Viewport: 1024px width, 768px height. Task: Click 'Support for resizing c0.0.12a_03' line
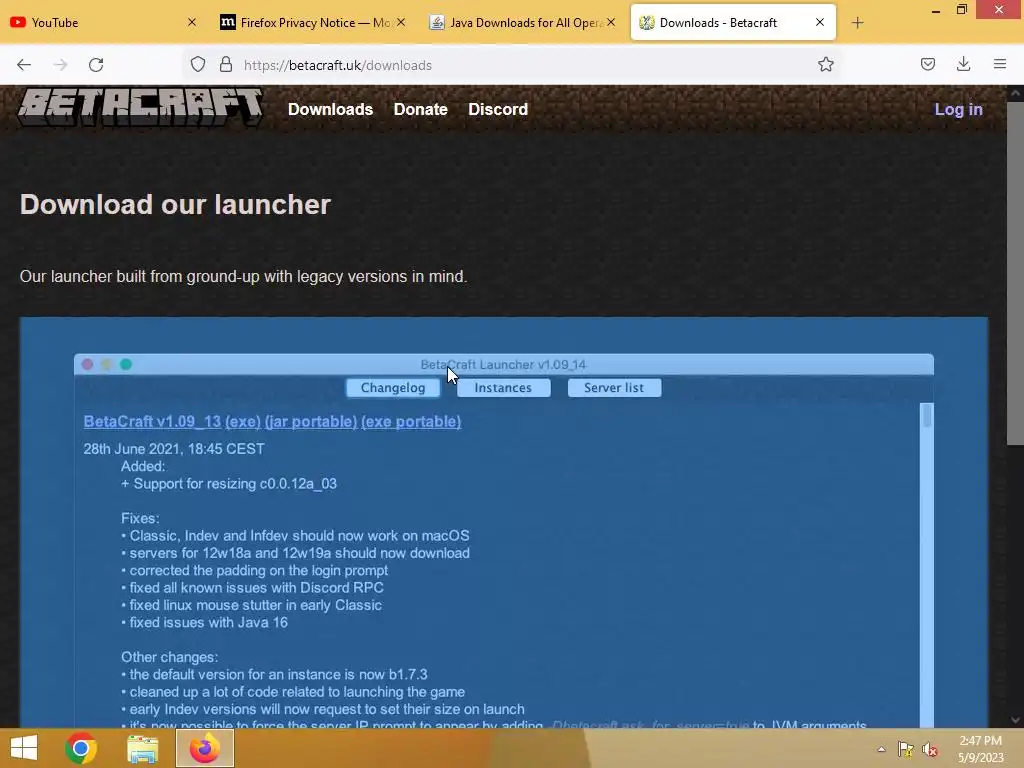[x=229, y=484]
